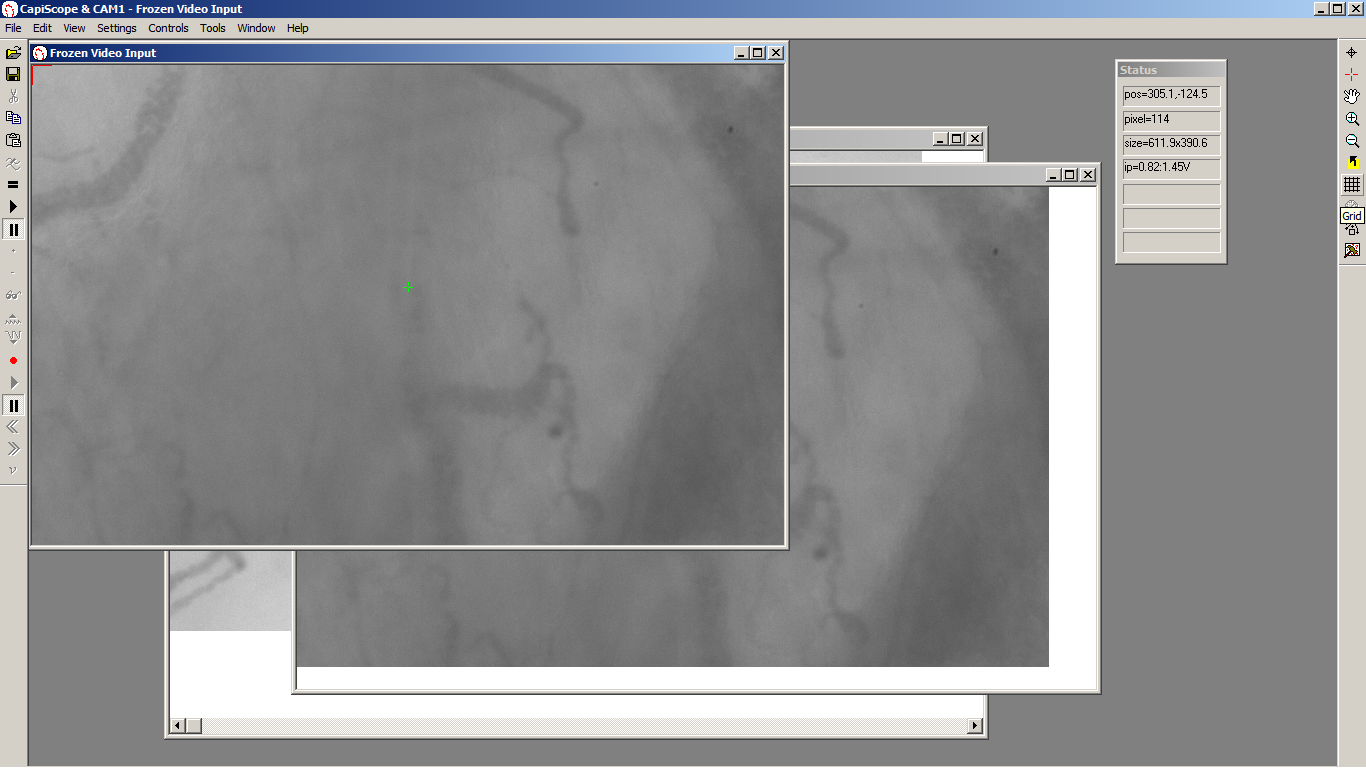Start live video with upper play arrow
This screenshot has width=1366, height=768.
tap(13, 206)
